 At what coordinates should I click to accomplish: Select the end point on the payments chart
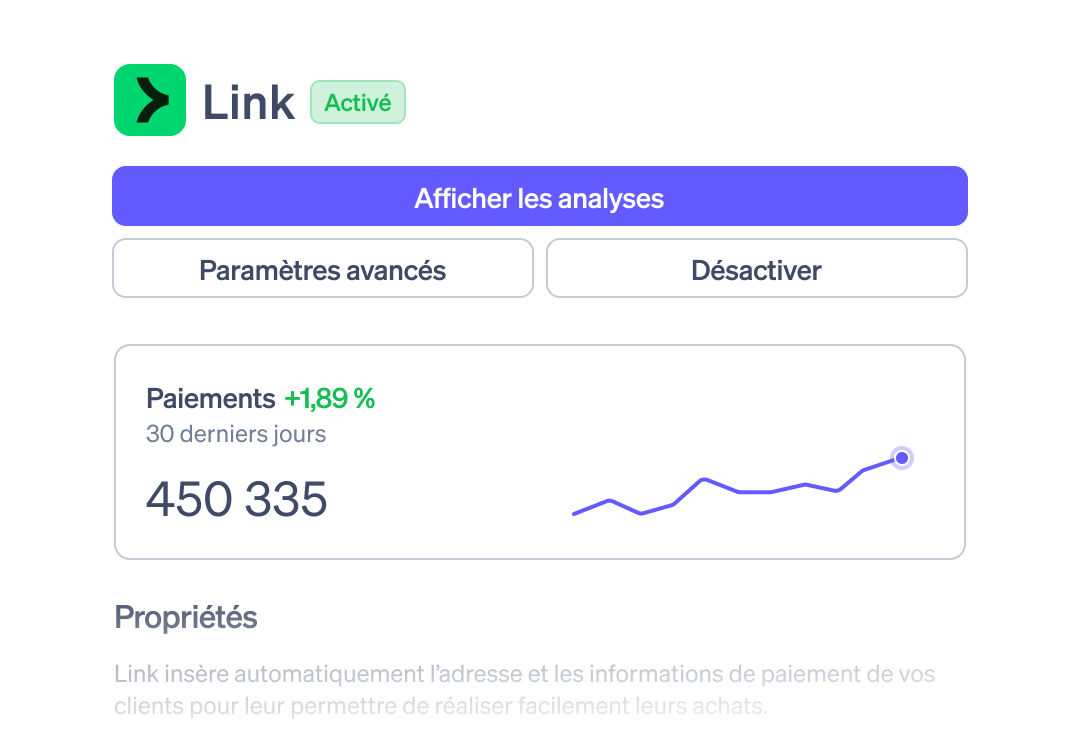pyautogui.click(x=902, y=458)
